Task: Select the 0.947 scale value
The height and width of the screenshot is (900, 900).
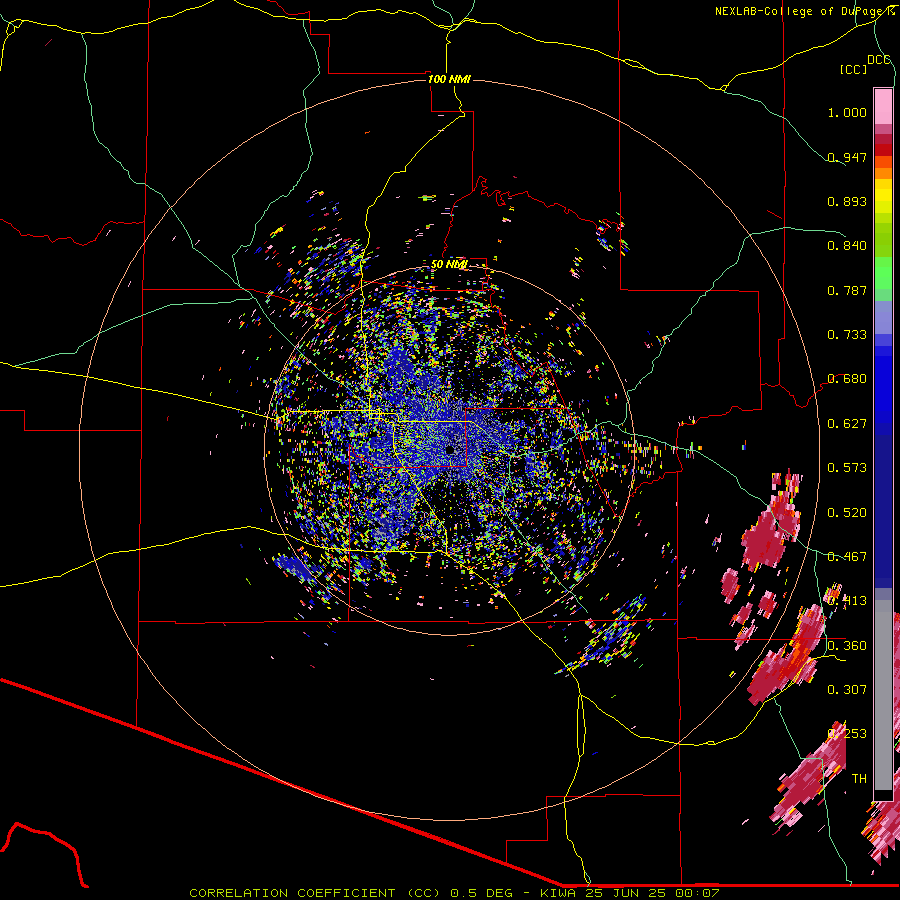Action: coord(847,157)
